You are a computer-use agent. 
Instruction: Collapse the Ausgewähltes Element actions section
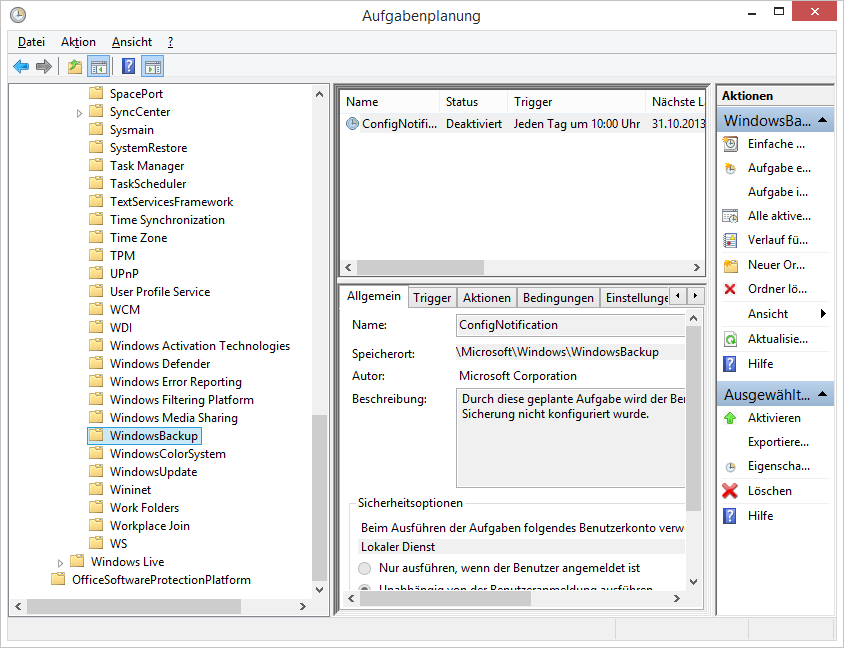point(822,395)
